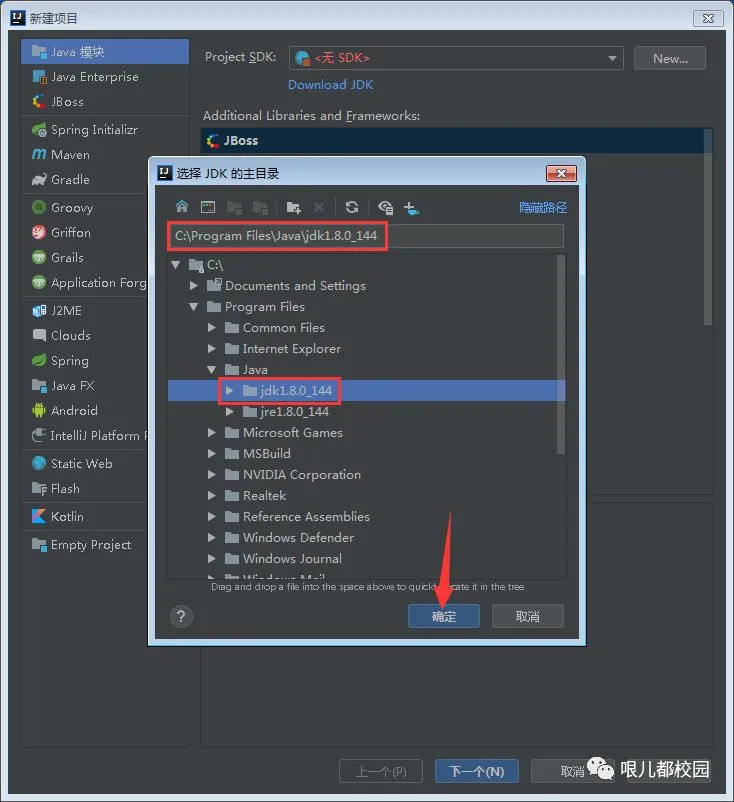Collapse the C:\ drive node
734x802 pixels.
[176, 265]
